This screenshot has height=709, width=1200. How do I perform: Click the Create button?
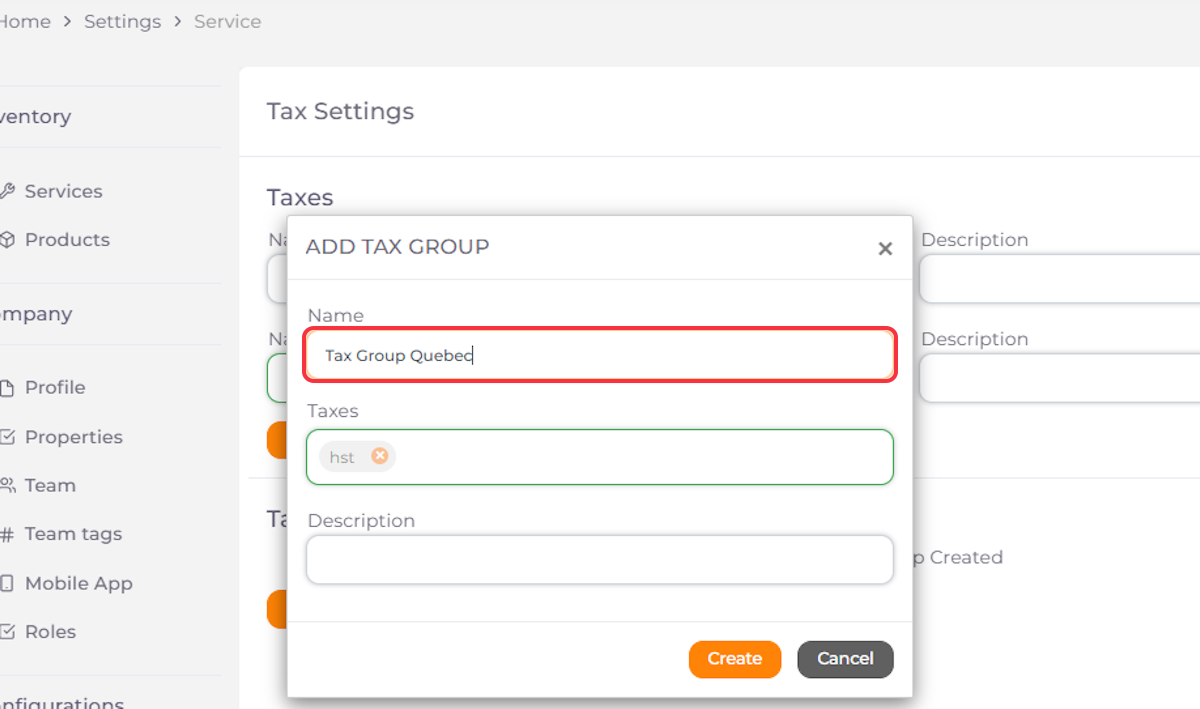pos(735,659)
